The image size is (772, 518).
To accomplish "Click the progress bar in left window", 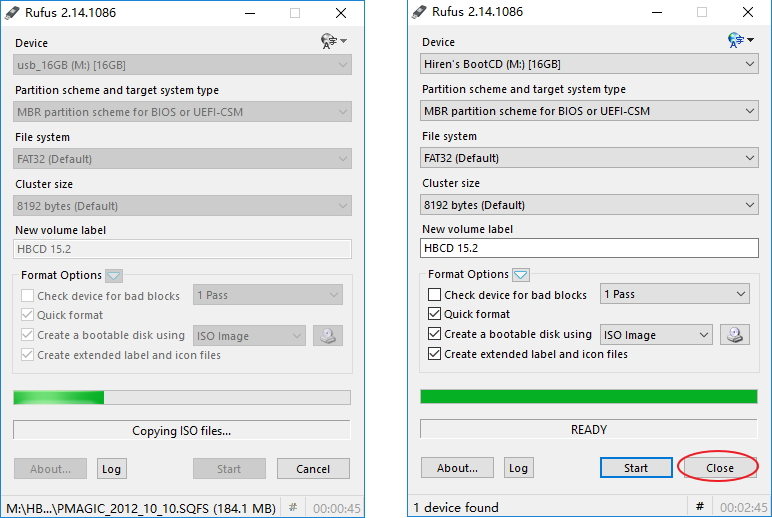I will [x=182, y=397].
